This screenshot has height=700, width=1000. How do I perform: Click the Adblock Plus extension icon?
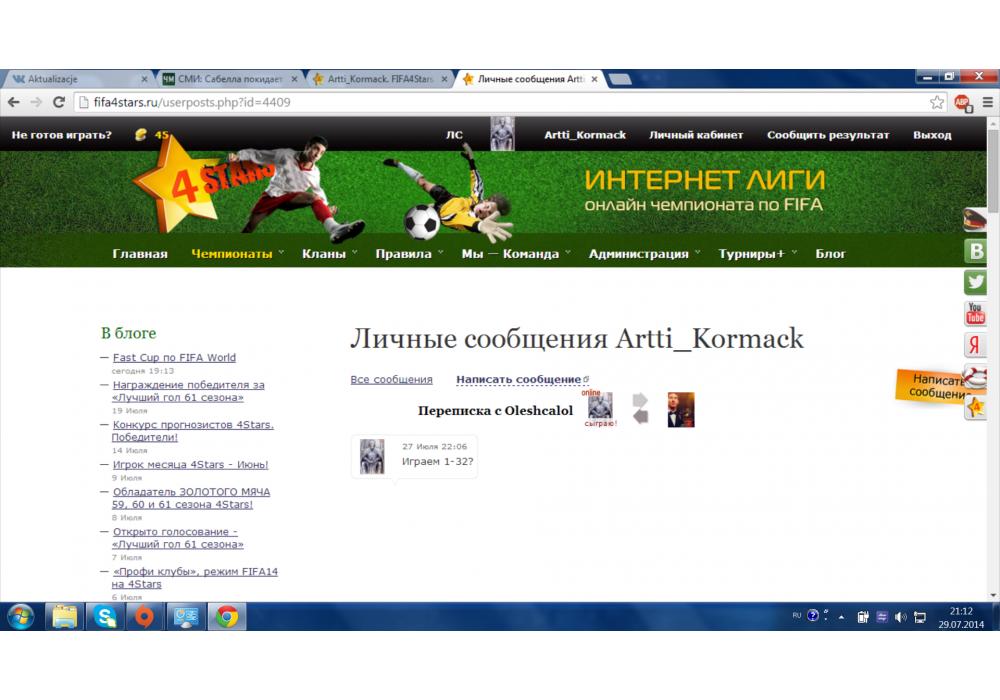(962, 102)
